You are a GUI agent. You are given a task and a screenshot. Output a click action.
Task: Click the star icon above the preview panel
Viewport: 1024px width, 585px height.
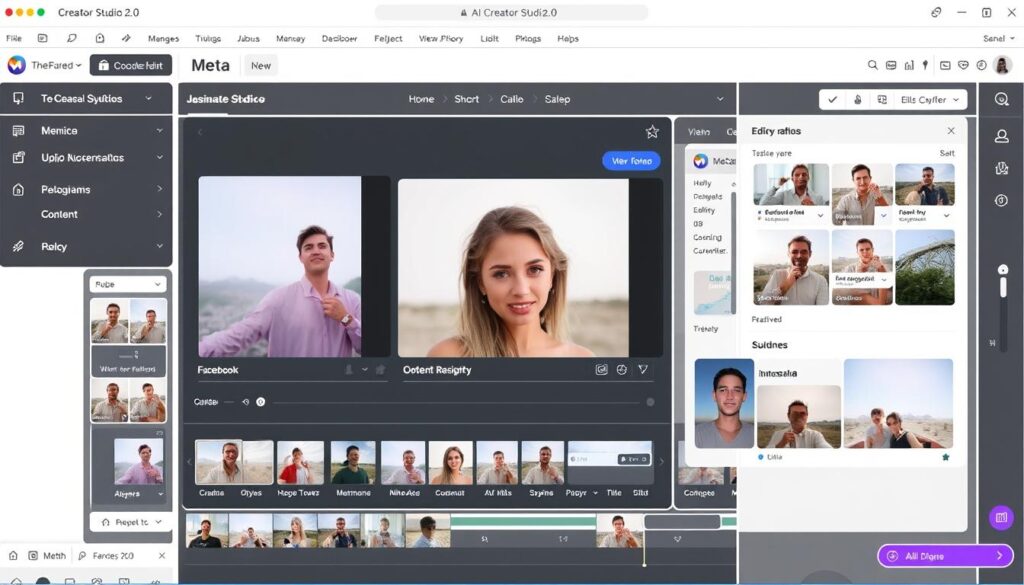pos(652,130)
